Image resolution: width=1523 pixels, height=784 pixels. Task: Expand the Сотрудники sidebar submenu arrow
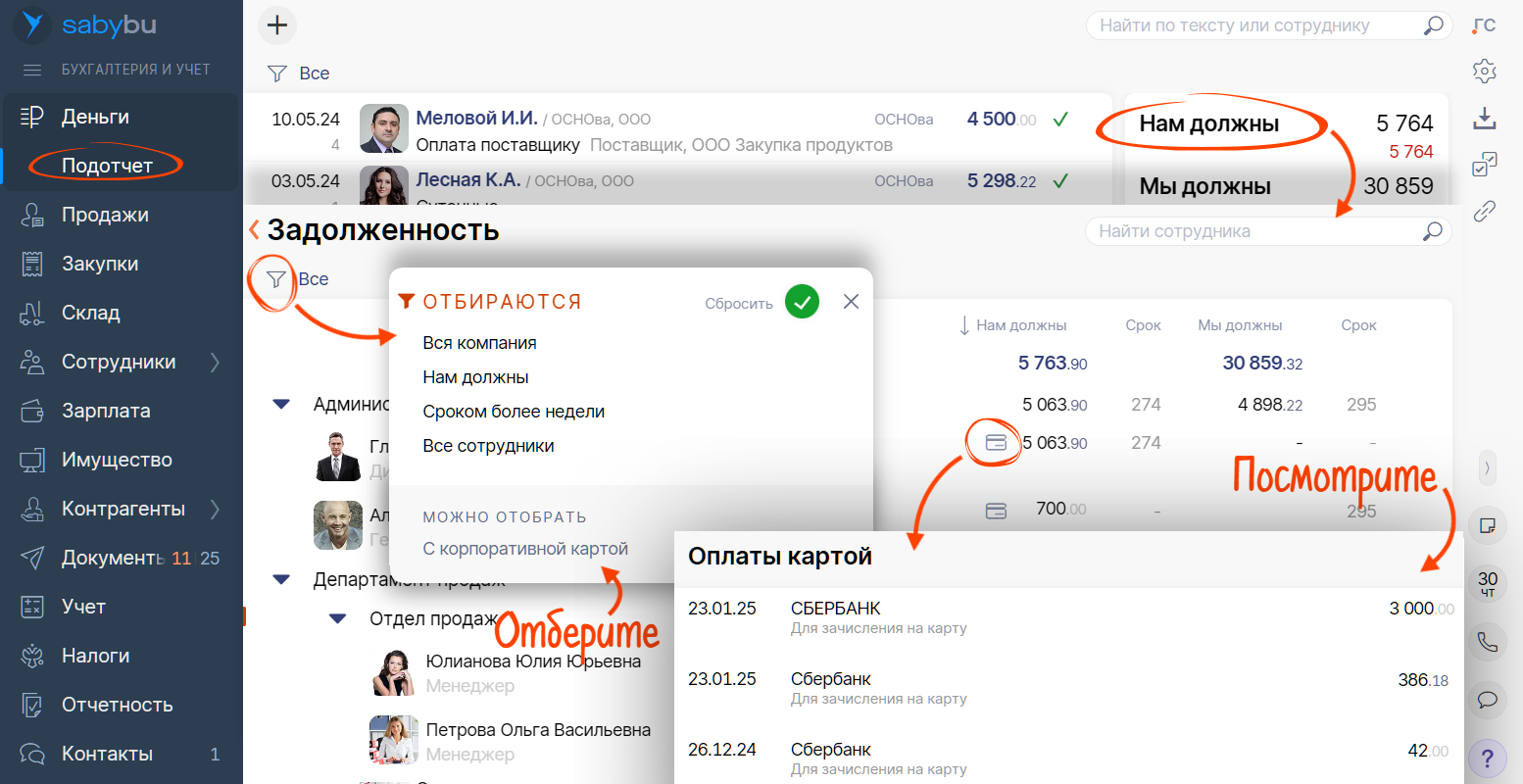[x=215, y=362]
